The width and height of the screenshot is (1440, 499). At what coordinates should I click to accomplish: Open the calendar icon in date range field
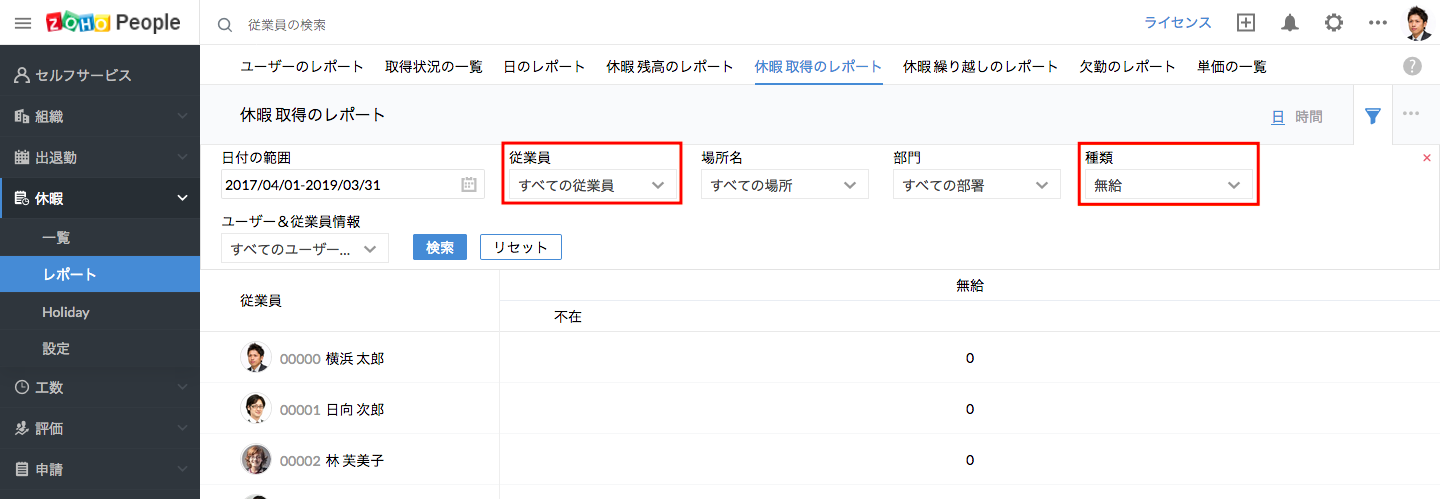coord(468,185)
